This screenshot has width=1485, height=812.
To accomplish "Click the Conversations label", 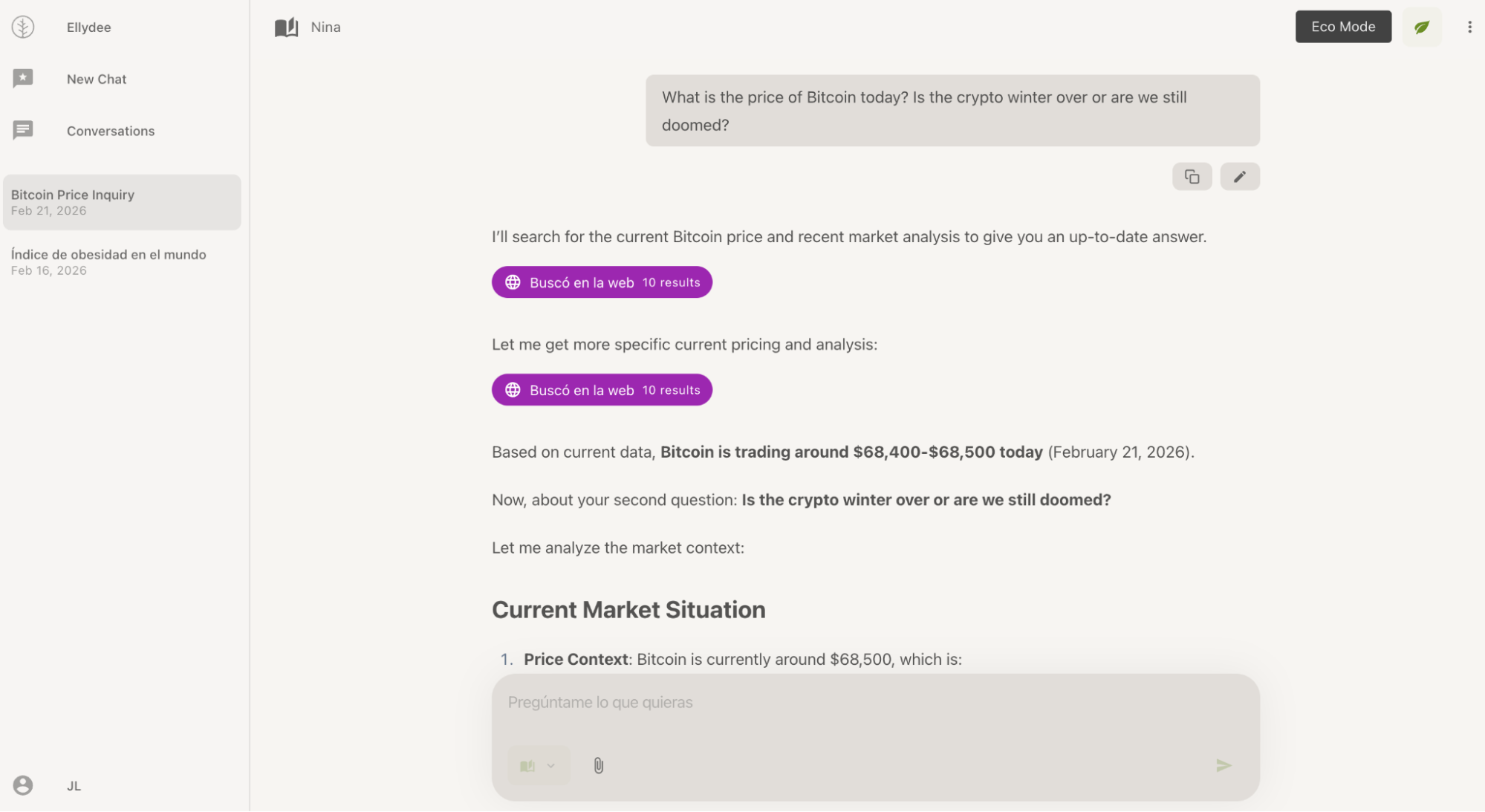I will click(111, 131).
